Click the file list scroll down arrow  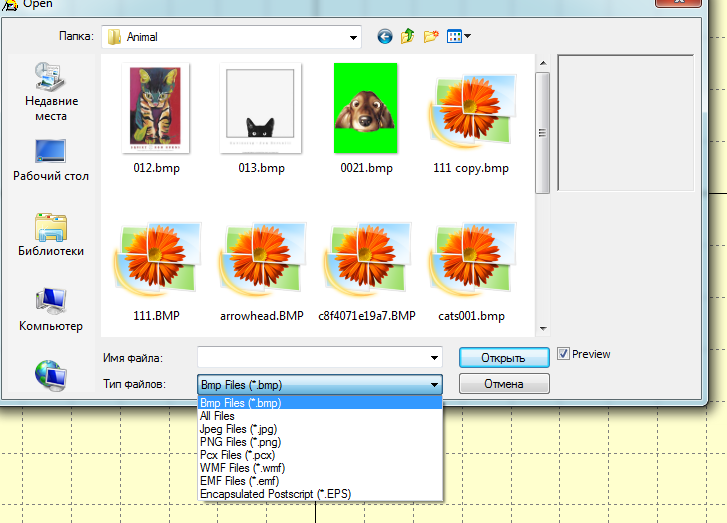543,329
